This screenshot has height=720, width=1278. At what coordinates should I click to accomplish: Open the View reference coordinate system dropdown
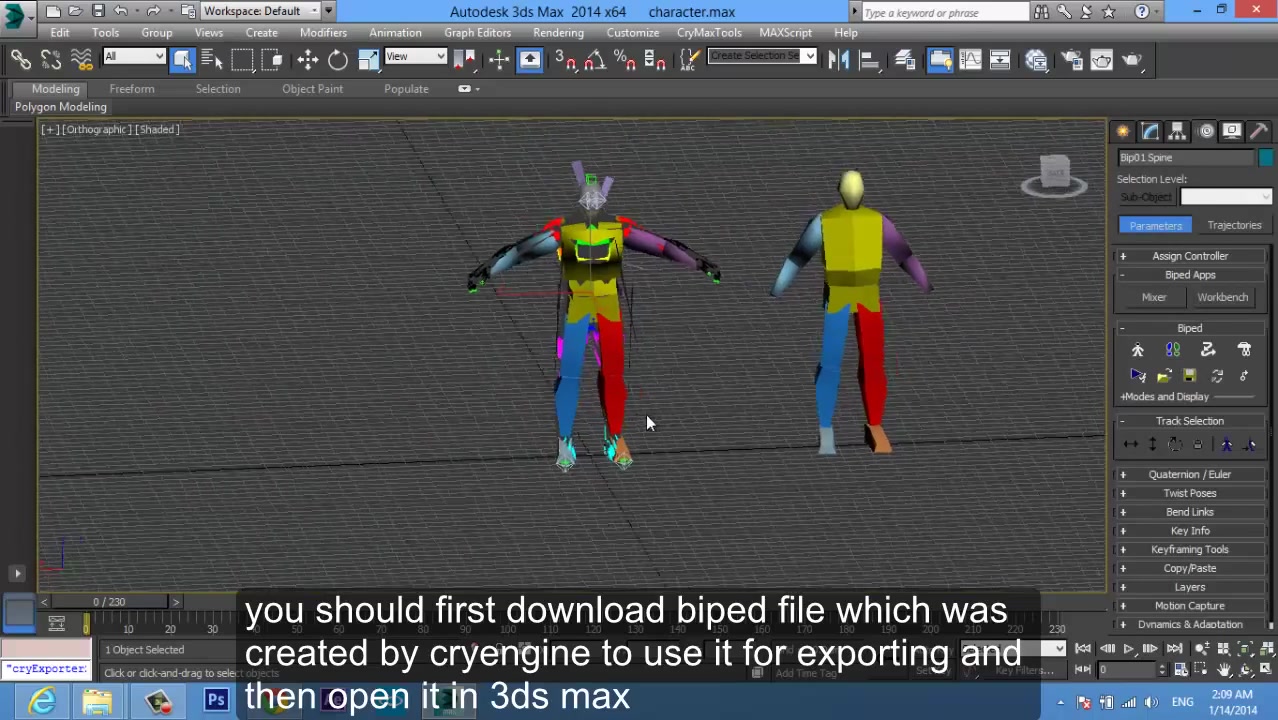[414, 56]
